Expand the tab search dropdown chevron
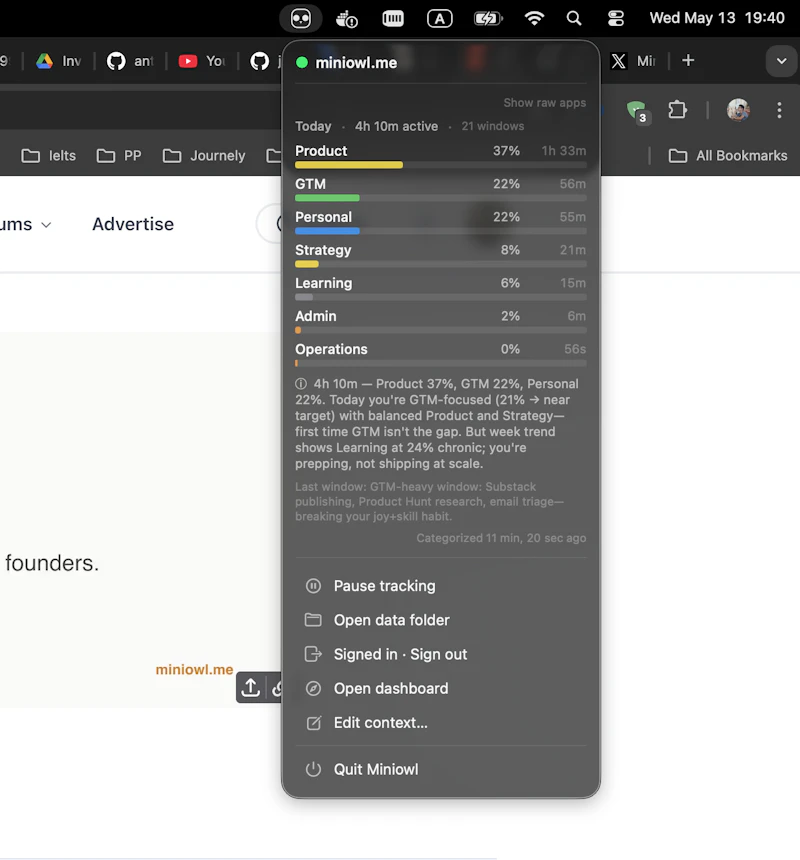This screenshot has height=860, width=800. tap(781, 61)
